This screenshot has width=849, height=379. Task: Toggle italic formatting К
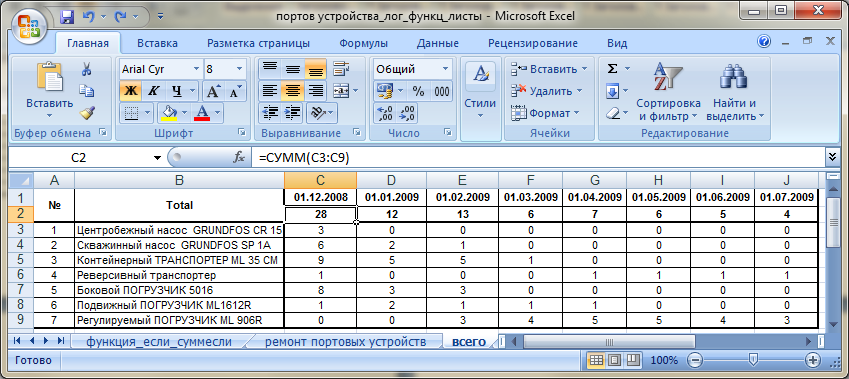tap(153, 92)
